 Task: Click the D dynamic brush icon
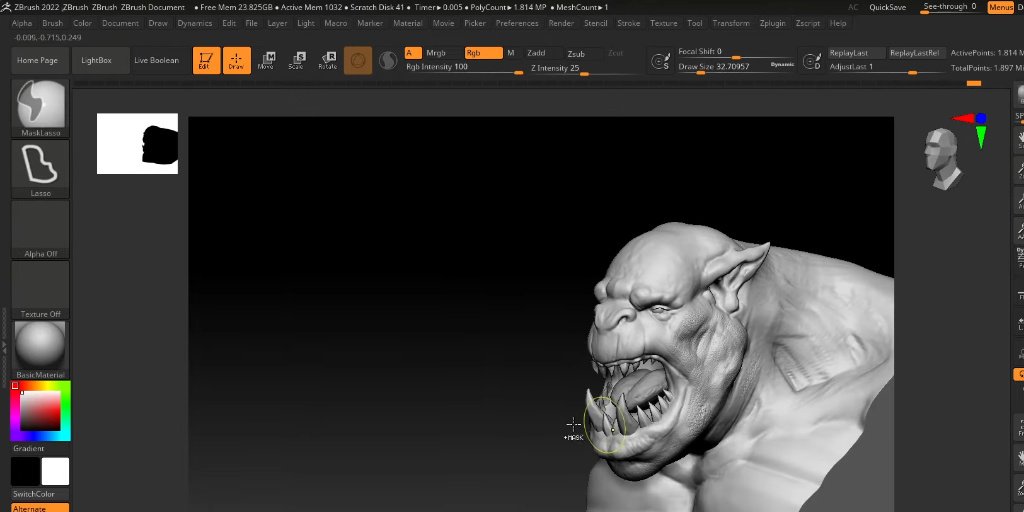point(812,61)
